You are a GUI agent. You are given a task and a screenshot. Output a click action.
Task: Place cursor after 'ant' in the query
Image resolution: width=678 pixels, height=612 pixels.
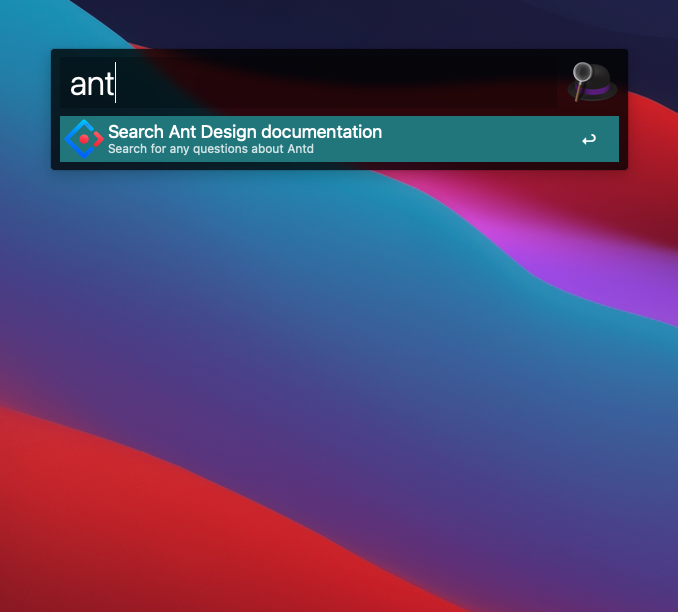coord(116,84)
